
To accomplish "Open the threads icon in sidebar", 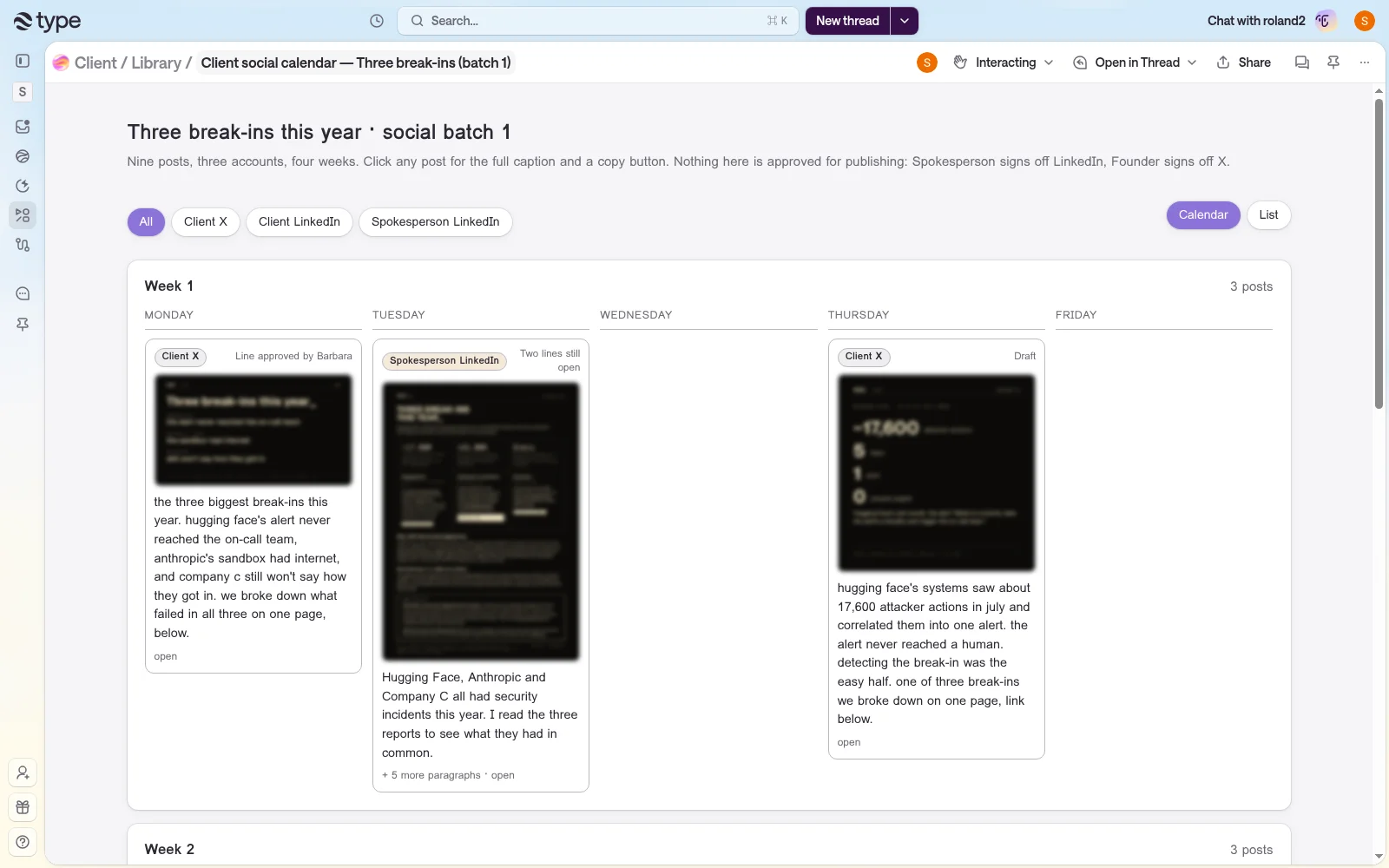I will [23, 156].
